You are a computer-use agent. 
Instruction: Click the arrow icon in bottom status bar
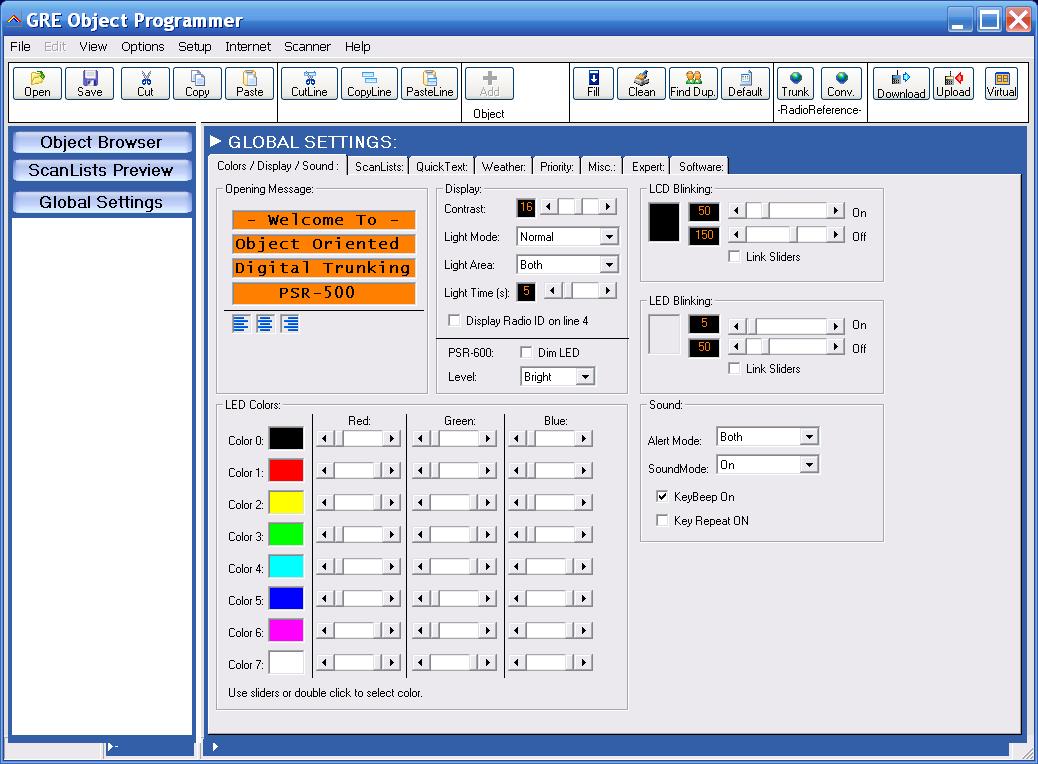click(215, 747)
